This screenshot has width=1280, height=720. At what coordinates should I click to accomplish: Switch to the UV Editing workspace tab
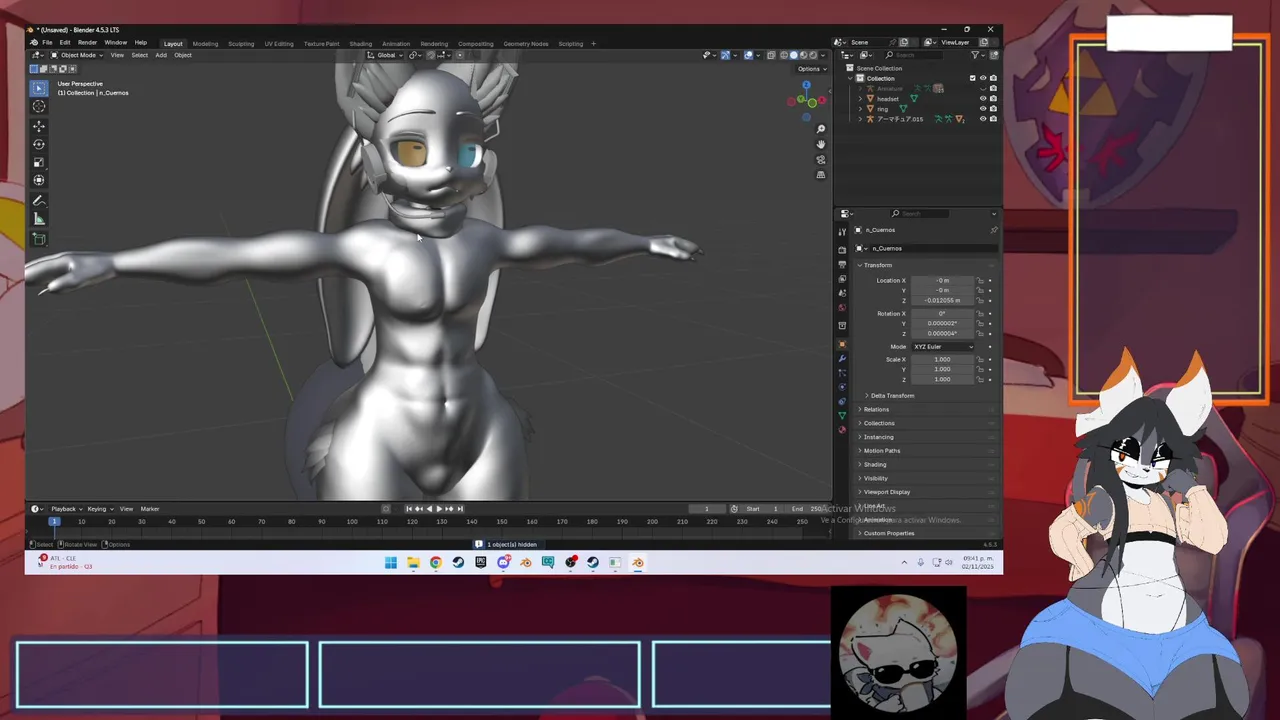tap(279, 43)
